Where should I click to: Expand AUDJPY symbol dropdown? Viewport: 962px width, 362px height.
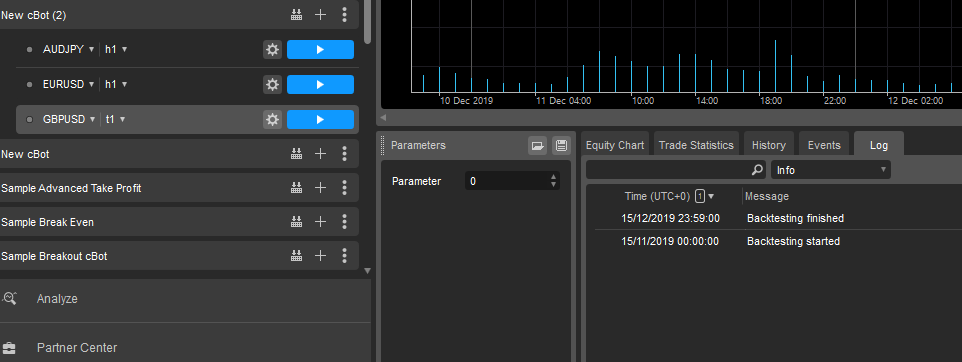tap(91, 50)
